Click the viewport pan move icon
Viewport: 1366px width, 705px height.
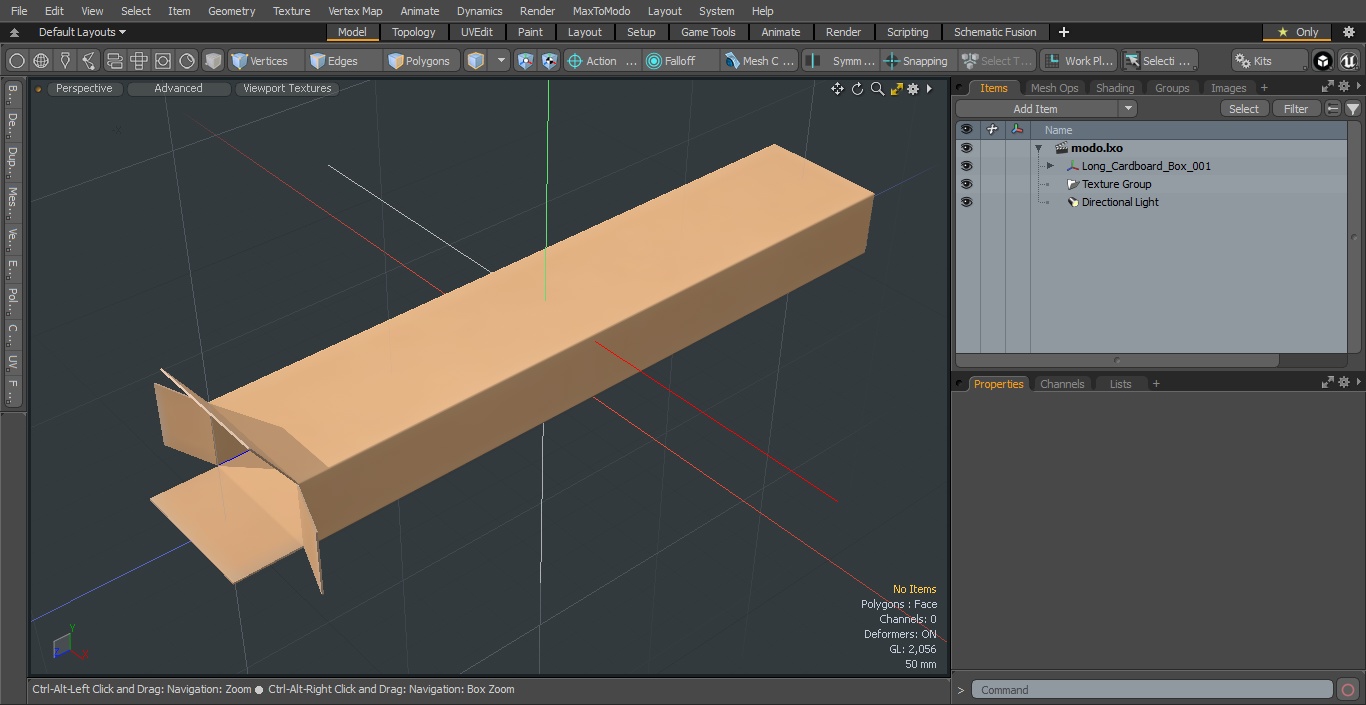click(837, 89)
